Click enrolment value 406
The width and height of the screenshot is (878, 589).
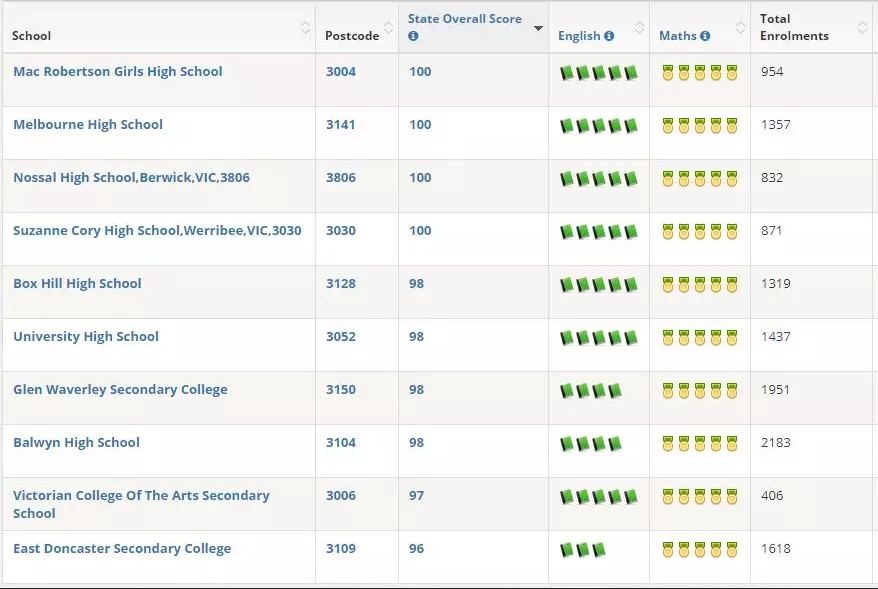(x=772, y=495)
